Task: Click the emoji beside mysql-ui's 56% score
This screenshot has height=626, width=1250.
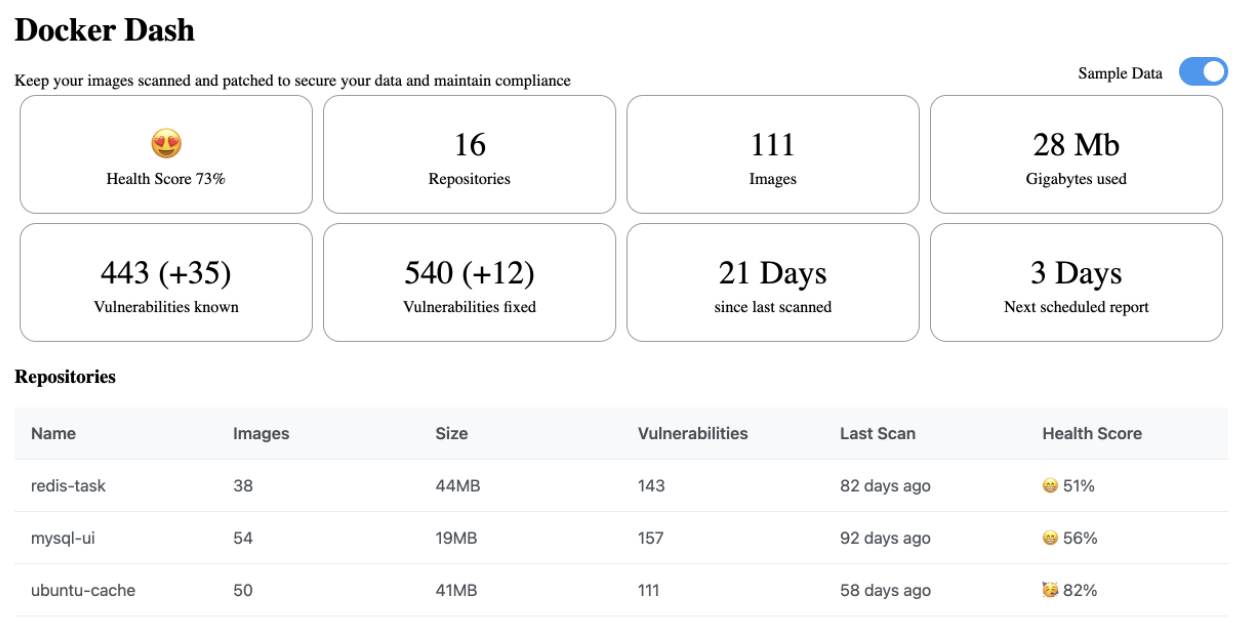Action: point(1050,538)
